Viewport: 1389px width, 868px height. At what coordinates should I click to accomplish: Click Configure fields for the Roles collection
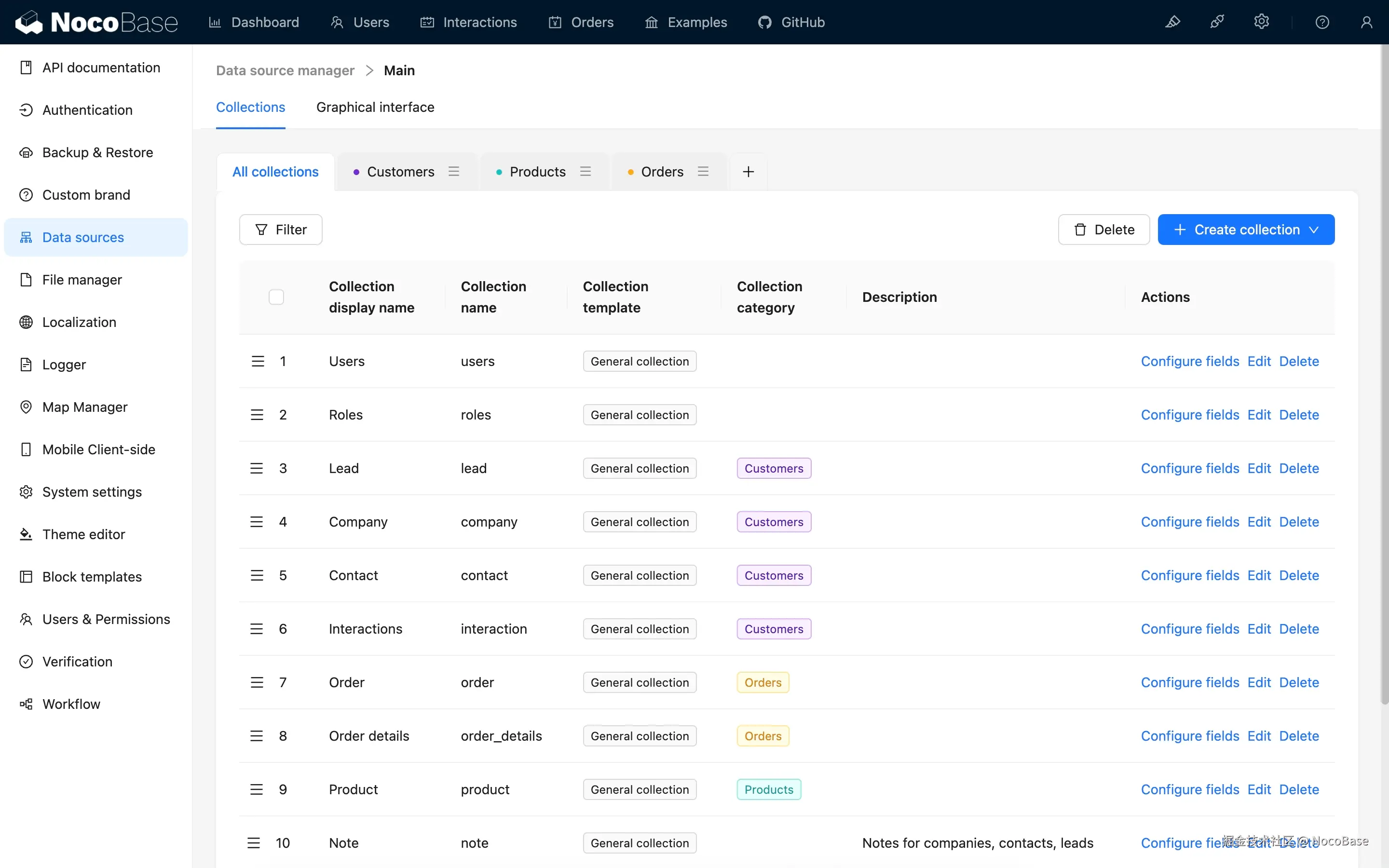click(x=1189, y=415)
